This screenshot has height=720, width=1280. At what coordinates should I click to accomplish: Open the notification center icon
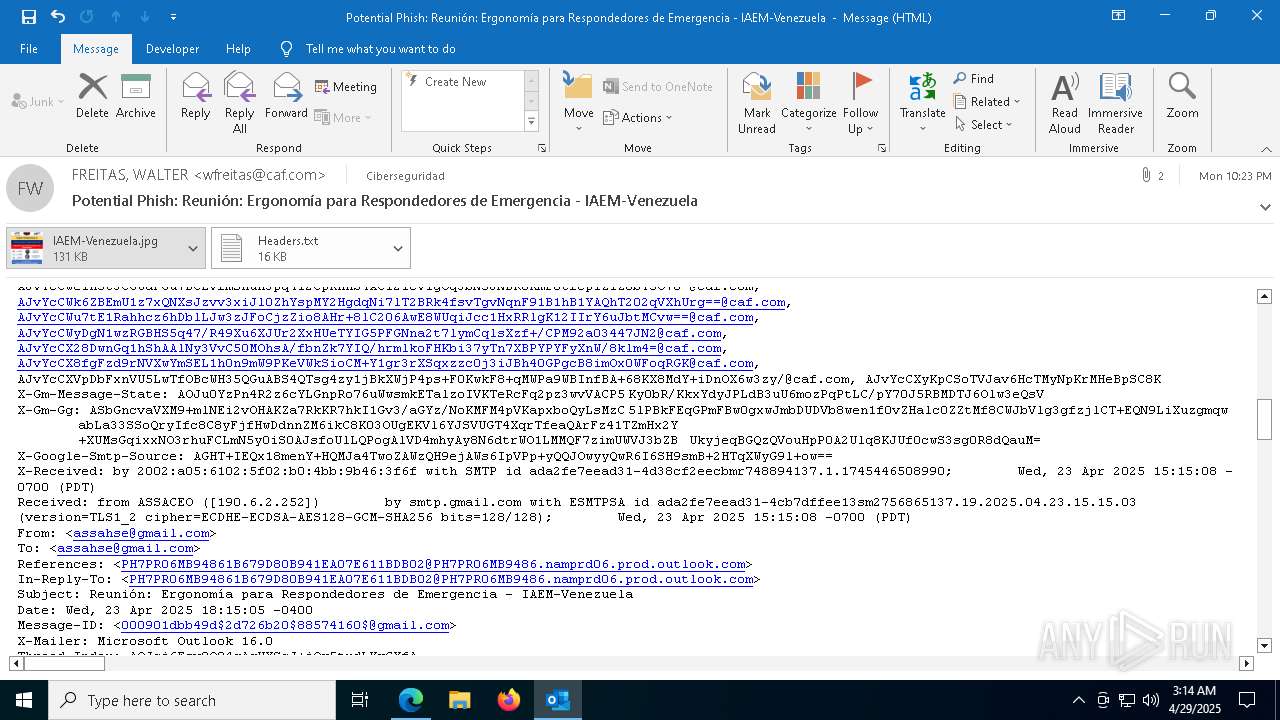click(1246, 700)
